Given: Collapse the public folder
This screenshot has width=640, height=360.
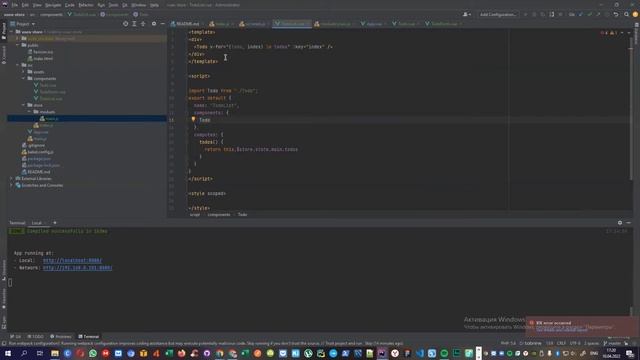Looking at the screenshot, I should tap(18, 45).
